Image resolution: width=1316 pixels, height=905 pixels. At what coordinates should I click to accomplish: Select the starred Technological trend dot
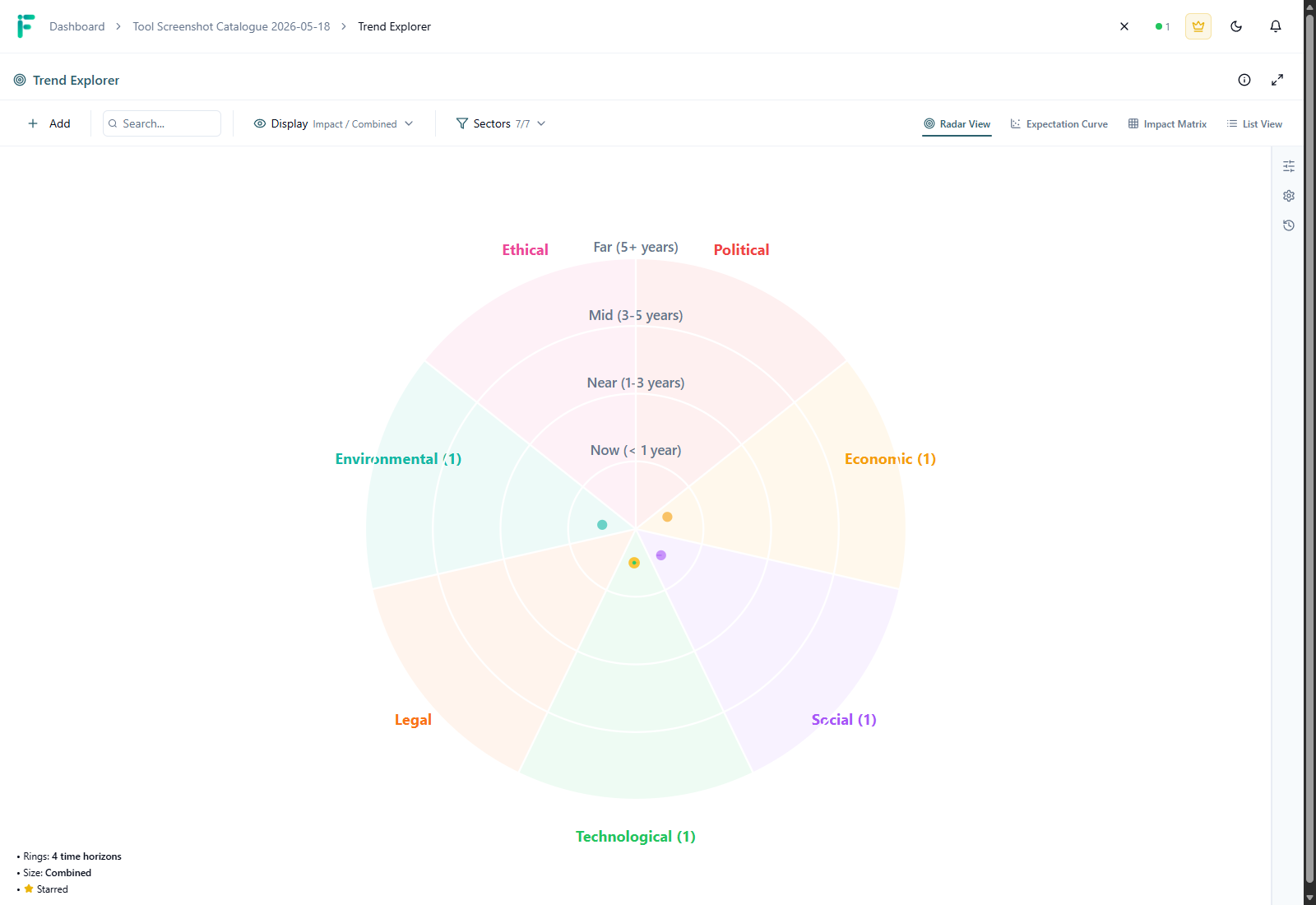(x=634, y=563)
